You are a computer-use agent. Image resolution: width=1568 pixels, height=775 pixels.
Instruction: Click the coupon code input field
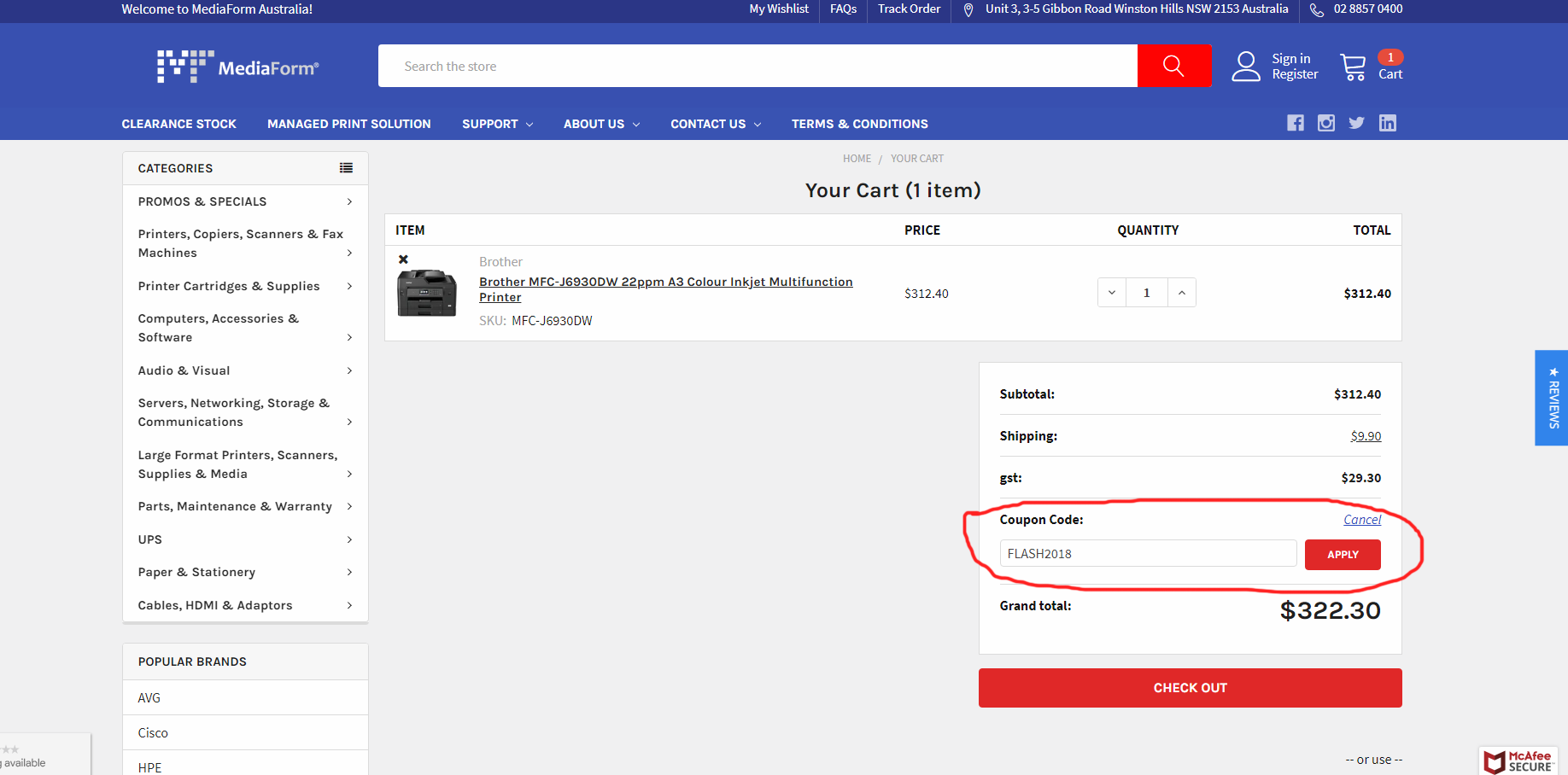tap(1148, 553)
